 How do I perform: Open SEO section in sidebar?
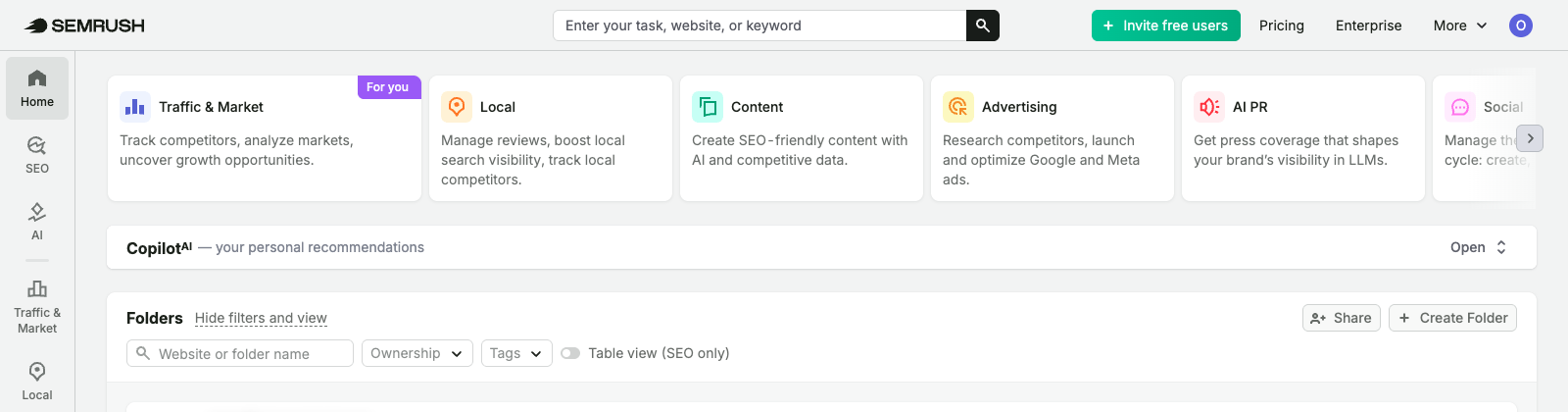tap(37, 155)
